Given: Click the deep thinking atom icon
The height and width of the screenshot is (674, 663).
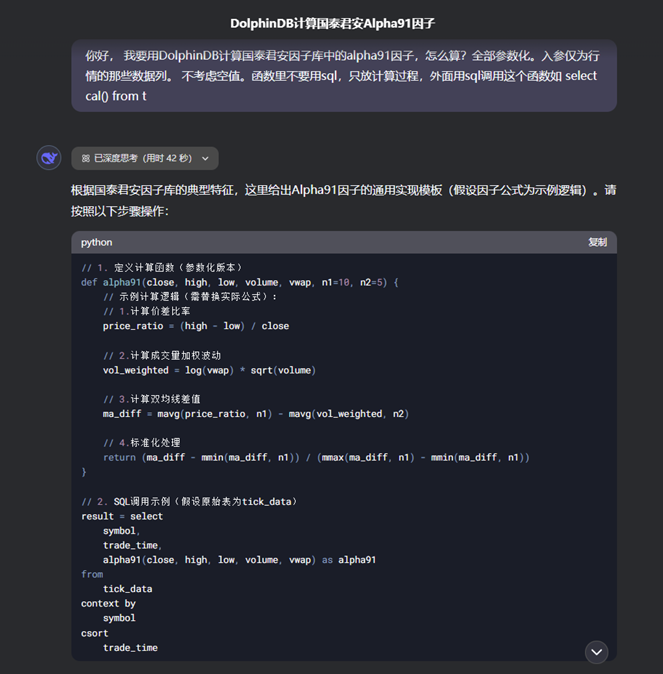Looking at the screenshot, I should 86,159.
